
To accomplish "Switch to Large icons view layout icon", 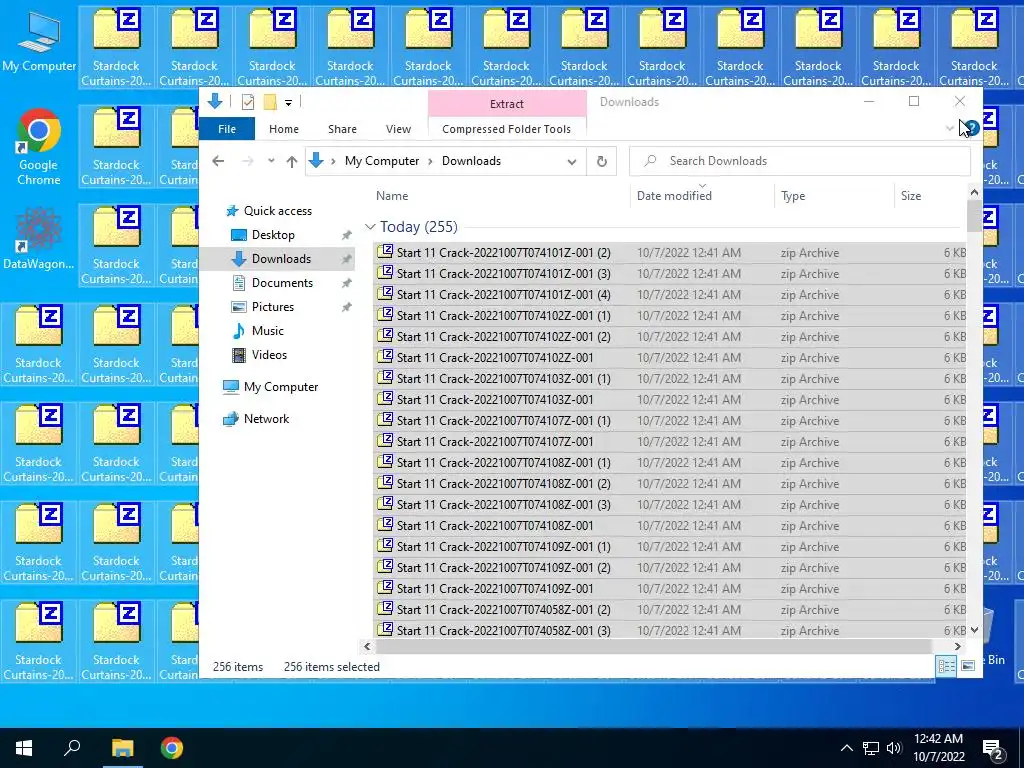I will click(968, 665).
